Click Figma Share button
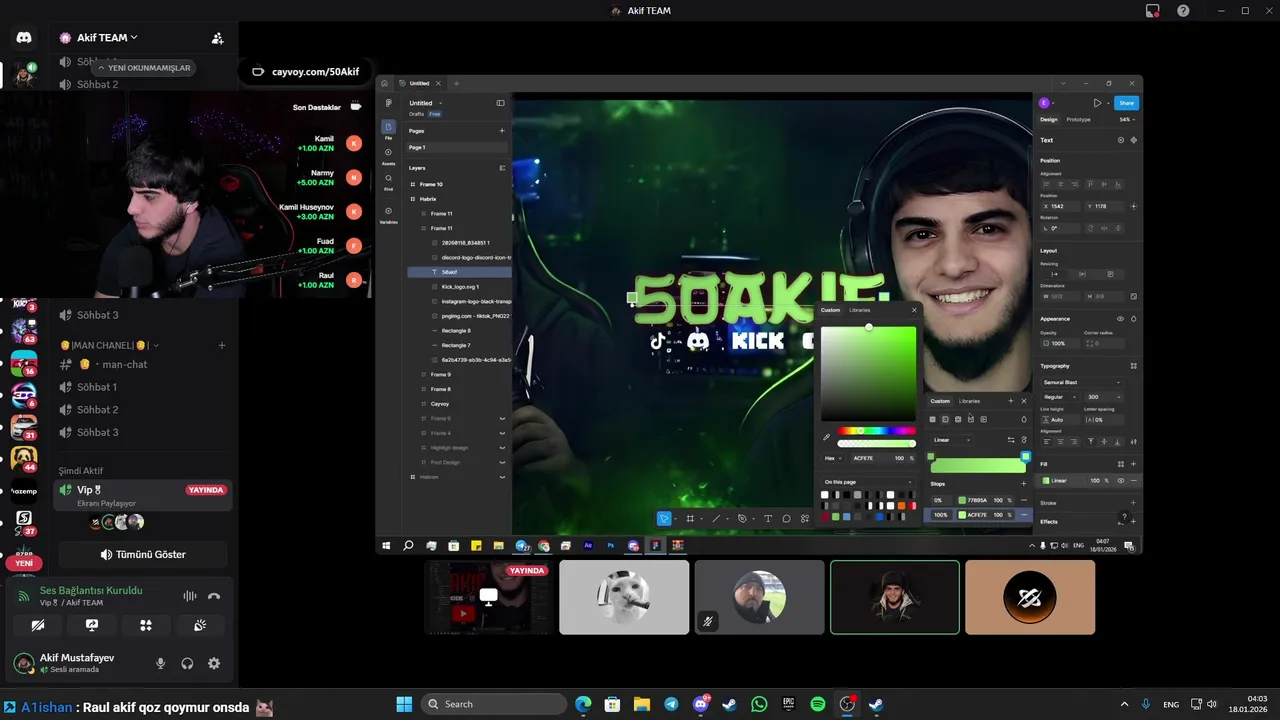 coord(1126,103)
